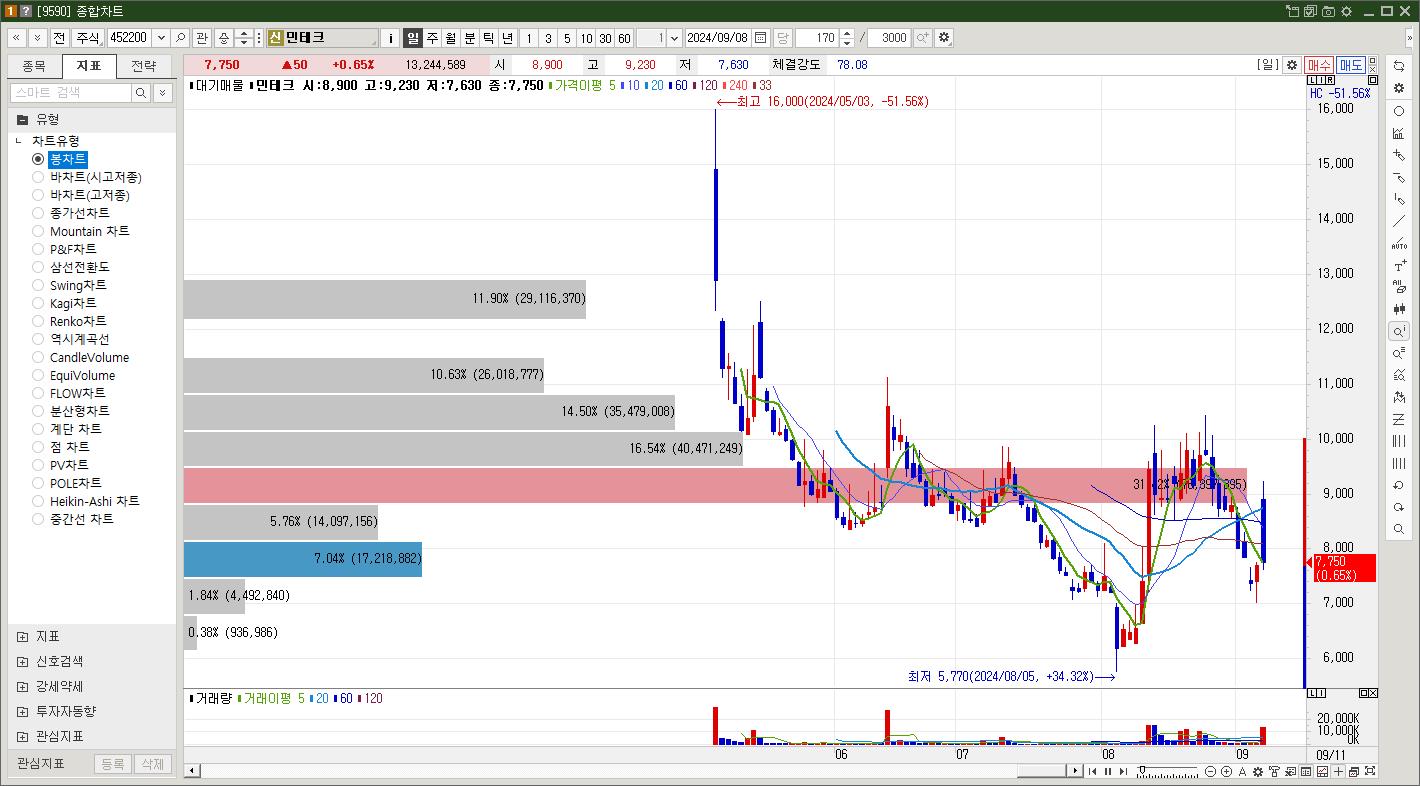Select 봉차트 chart type radio button
The width and height of the screenshot is (1420, 786).
pos(38,159)
